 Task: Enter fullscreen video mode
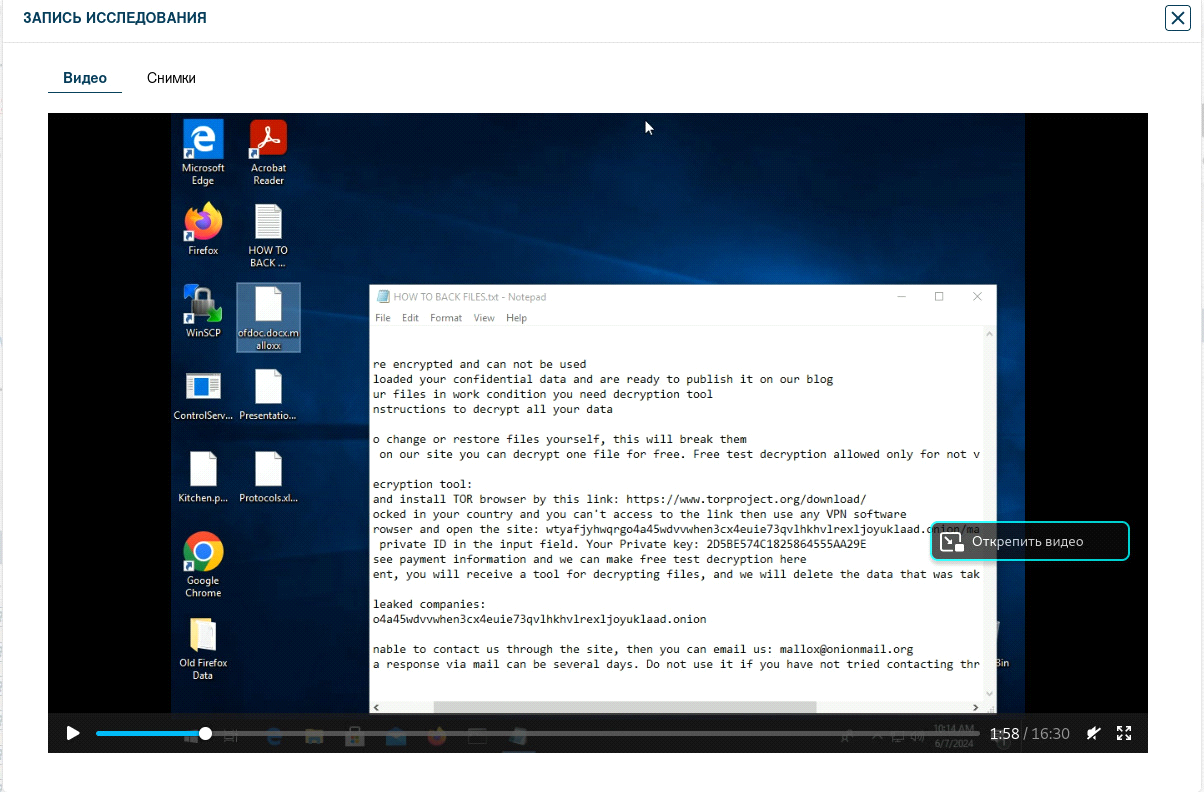point(1124,733)
